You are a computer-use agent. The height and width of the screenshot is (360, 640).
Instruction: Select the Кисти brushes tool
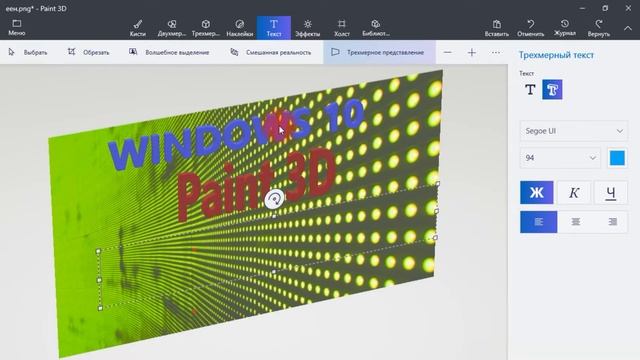[x=138, y=28]
